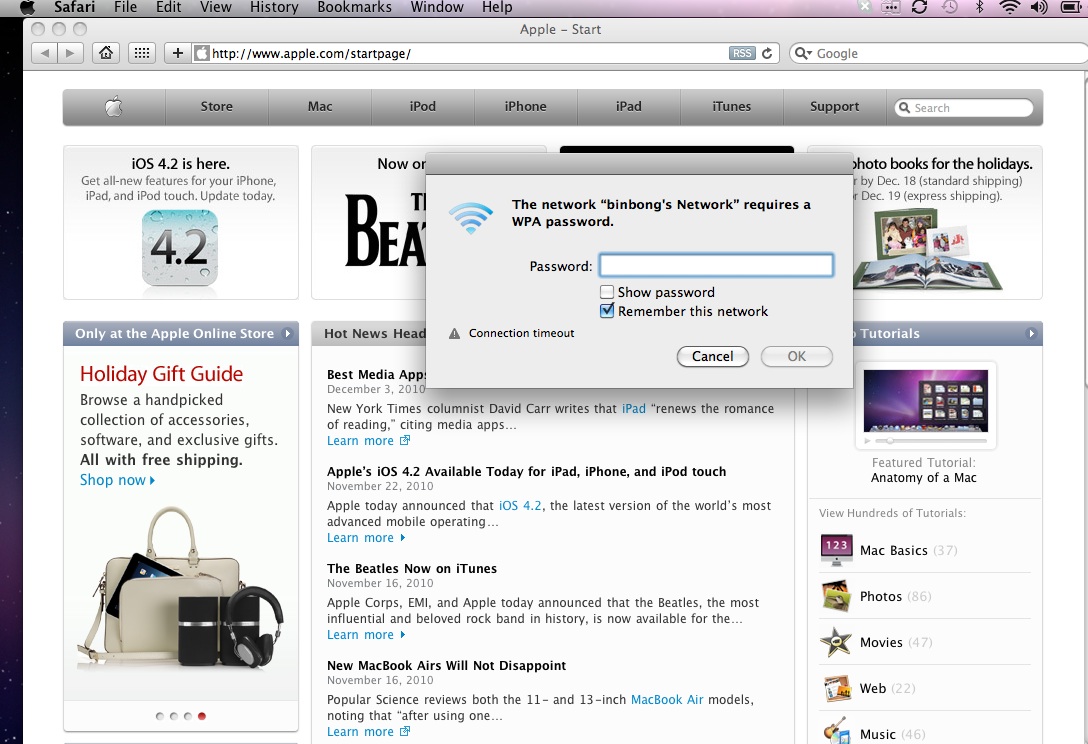This screenshot has width=1088, height=744.
Task: Add bookmark with the plus button
Action: click(x=178, y=53)
